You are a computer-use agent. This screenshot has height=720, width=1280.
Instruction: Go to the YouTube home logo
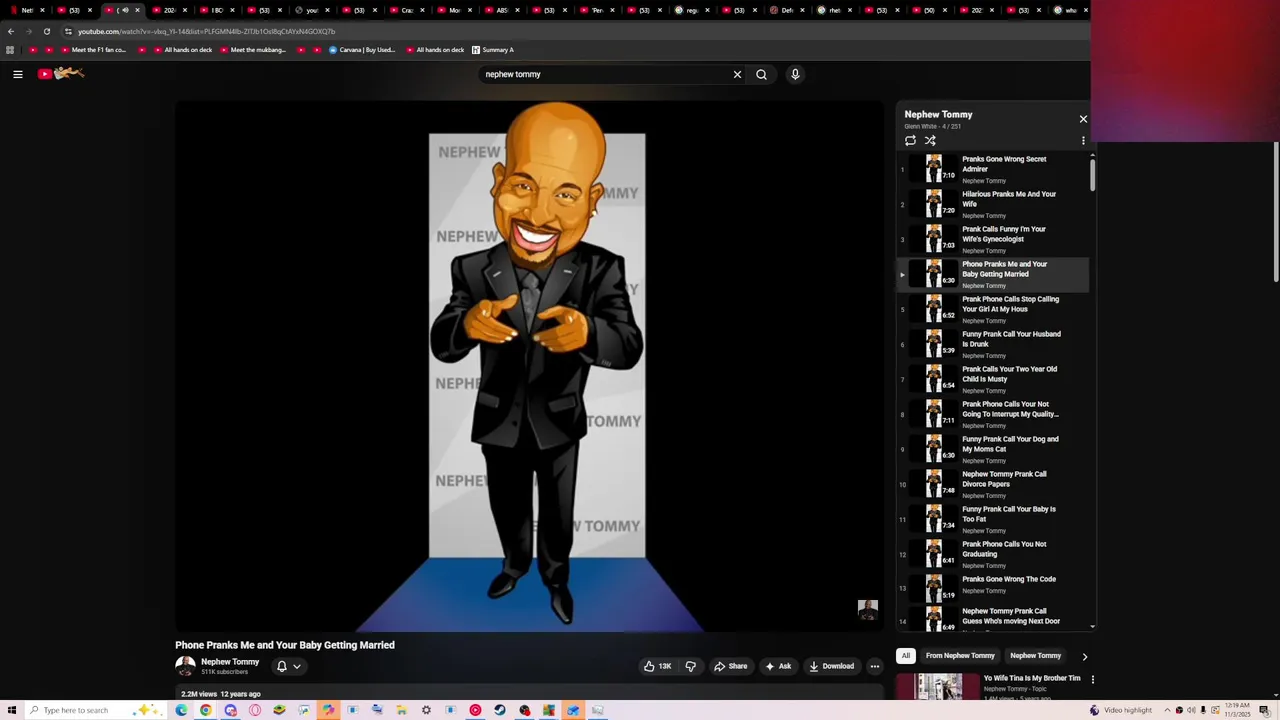tap(61, 73)
